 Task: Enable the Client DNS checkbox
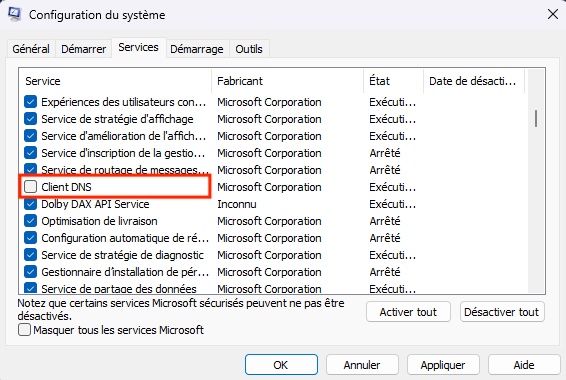31,187
